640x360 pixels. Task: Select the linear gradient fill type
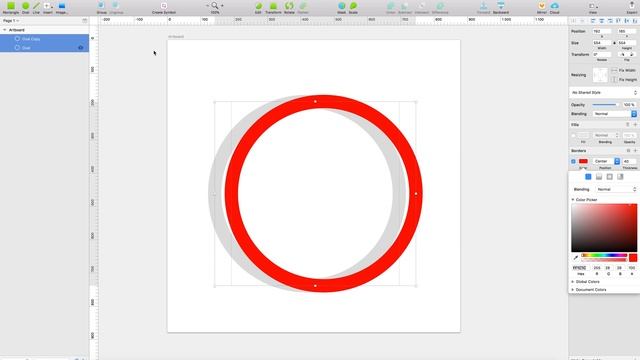pos(599,177)
